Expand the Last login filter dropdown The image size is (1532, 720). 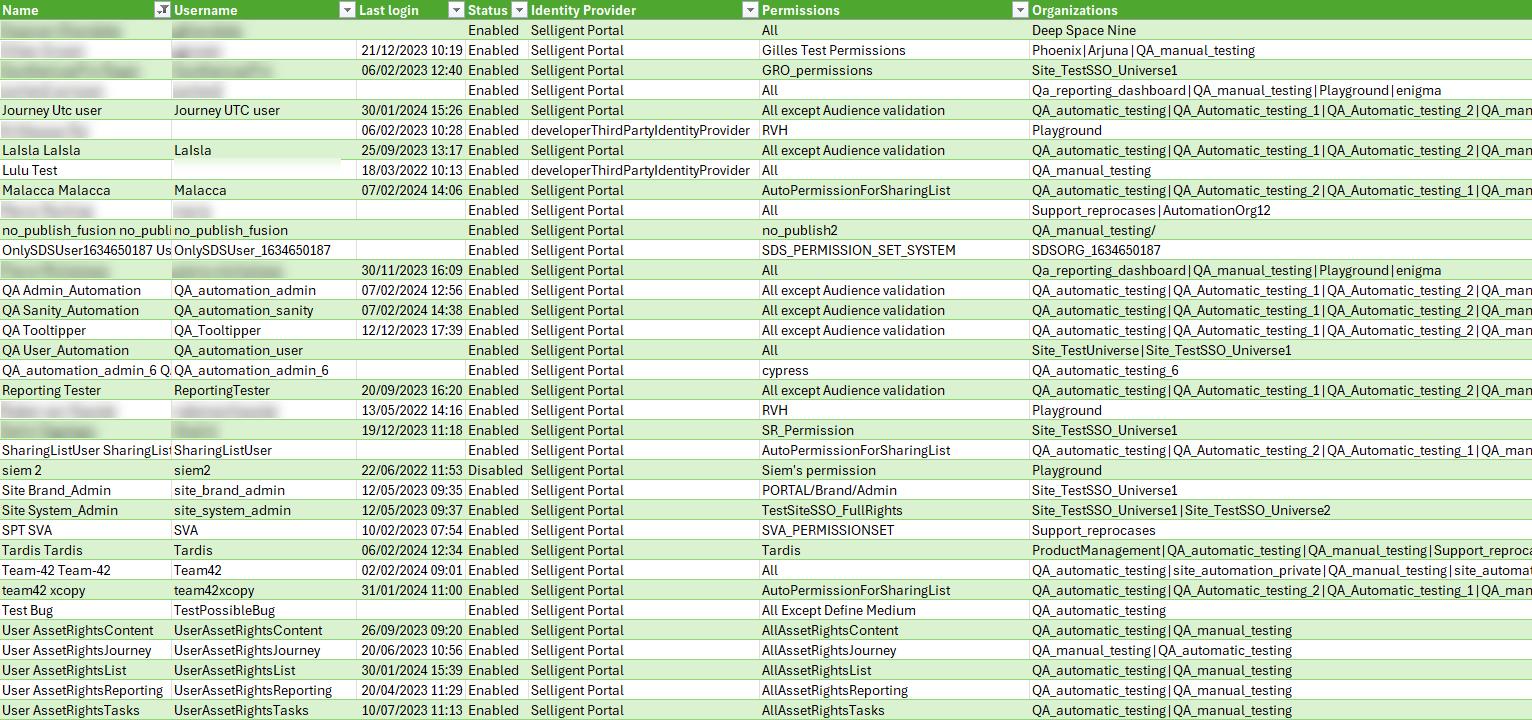tap(455, 10)
